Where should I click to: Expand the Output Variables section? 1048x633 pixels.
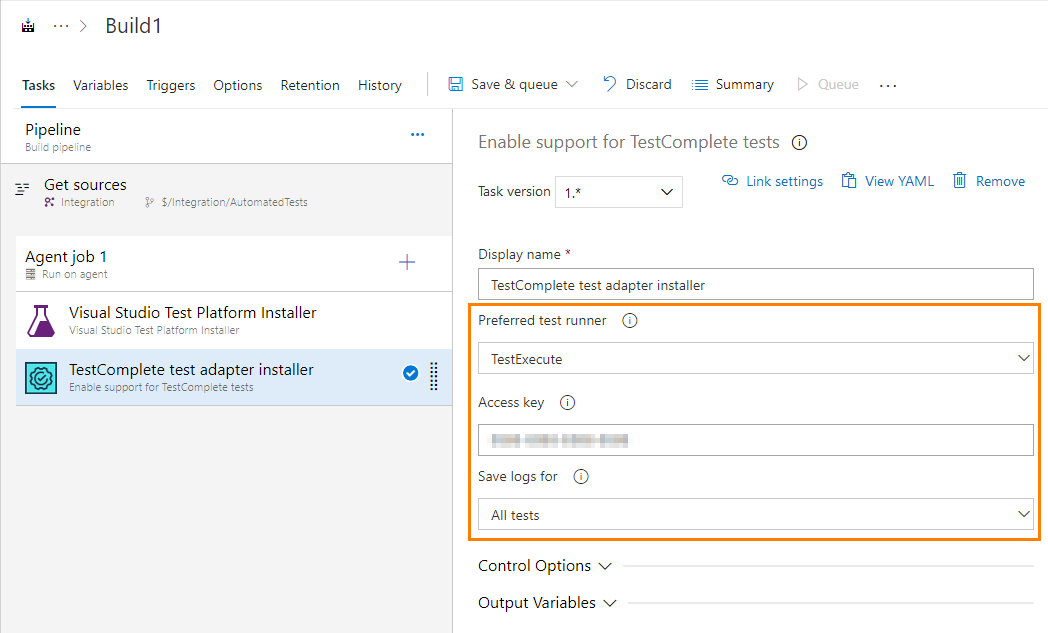pos(547,603)
